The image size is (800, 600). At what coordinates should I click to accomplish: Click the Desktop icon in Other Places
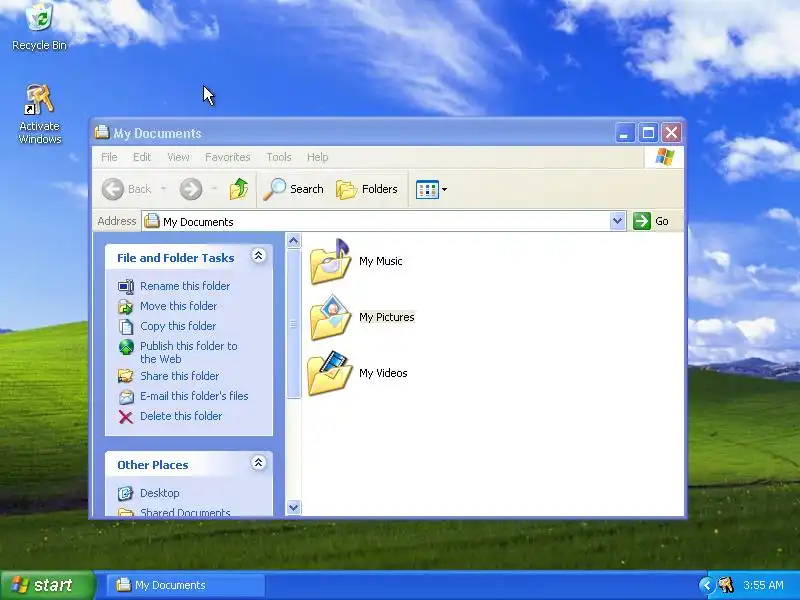tap(126, 493)
